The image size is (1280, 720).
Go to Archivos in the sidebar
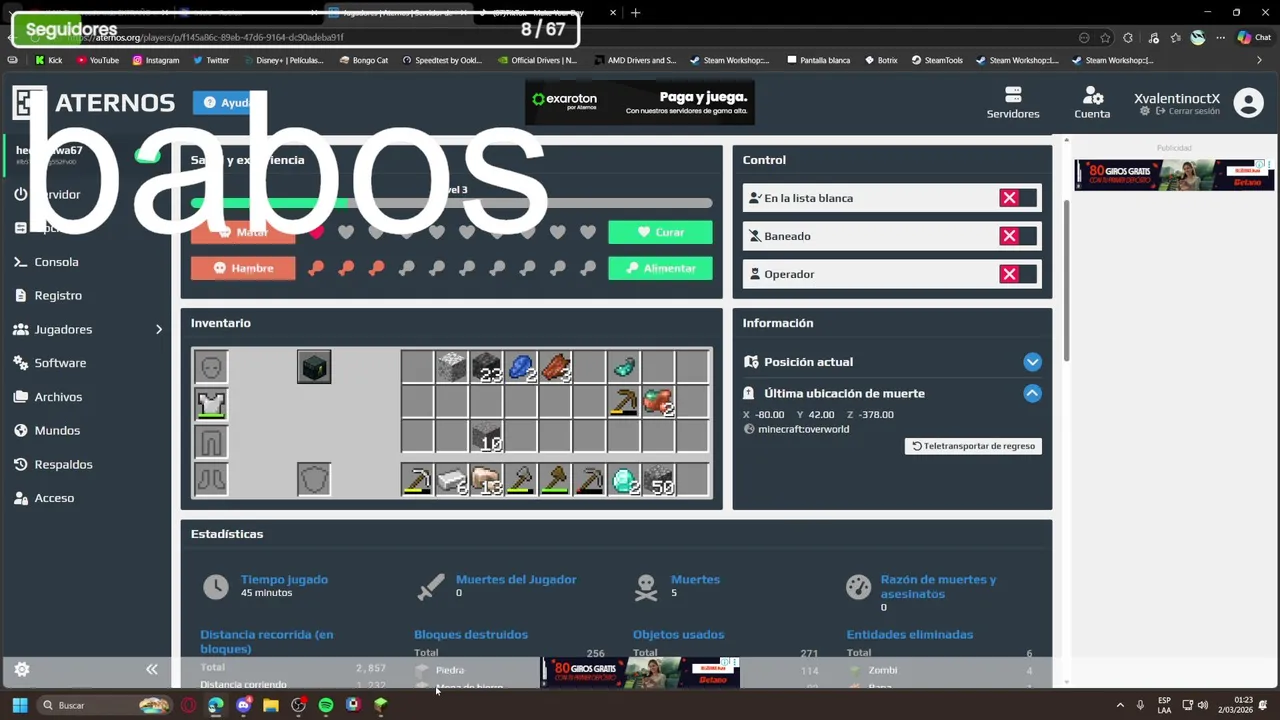pyautogui.click(x=58, y=397)
